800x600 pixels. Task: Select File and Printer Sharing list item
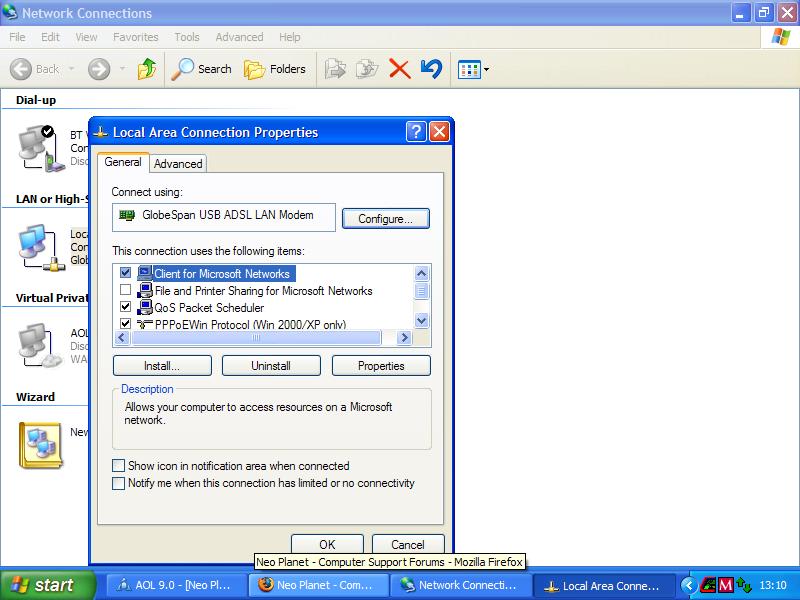[263, 291]
